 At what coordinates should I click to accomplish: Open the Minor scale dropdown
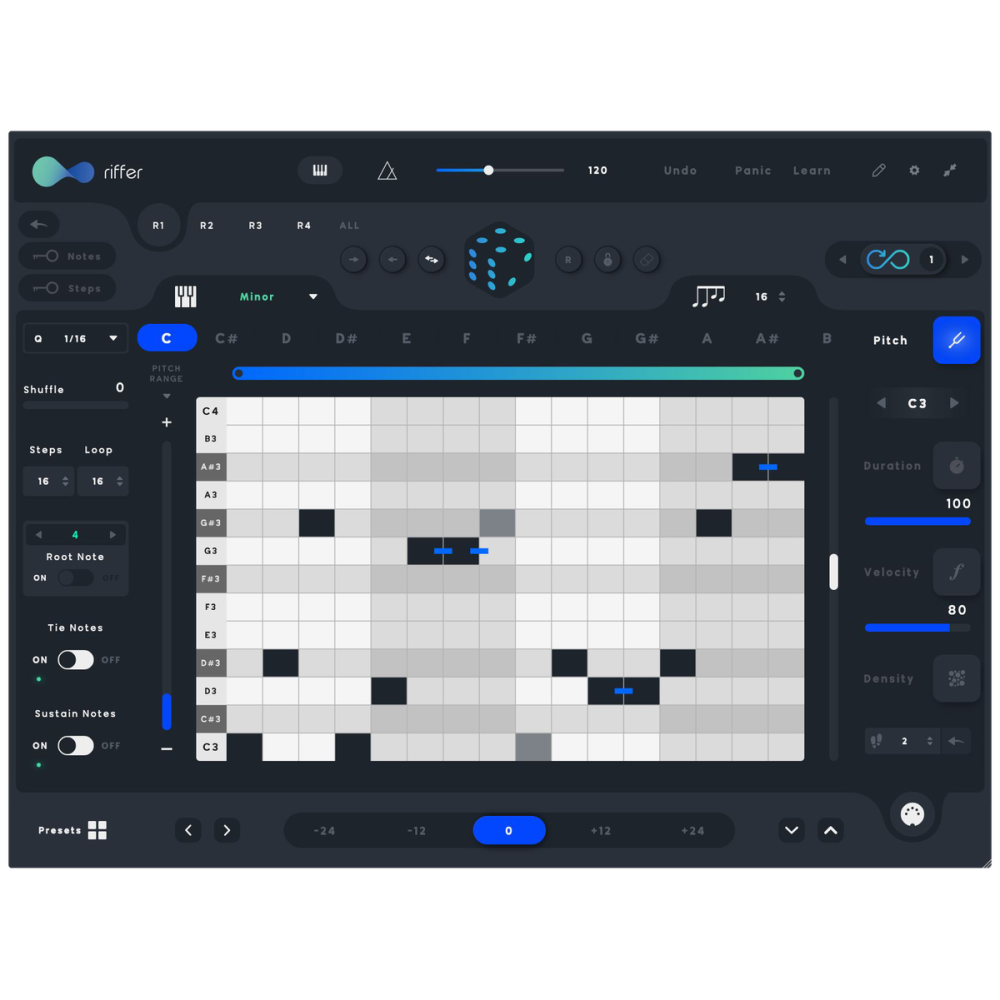click(x=312, y=297)
